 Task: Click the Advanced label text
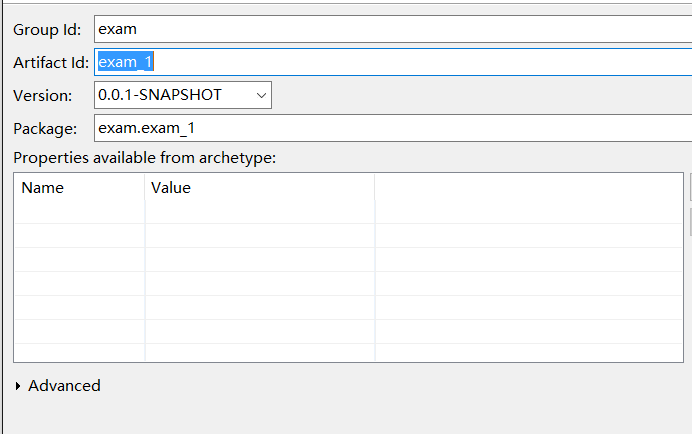click(64, 386)
